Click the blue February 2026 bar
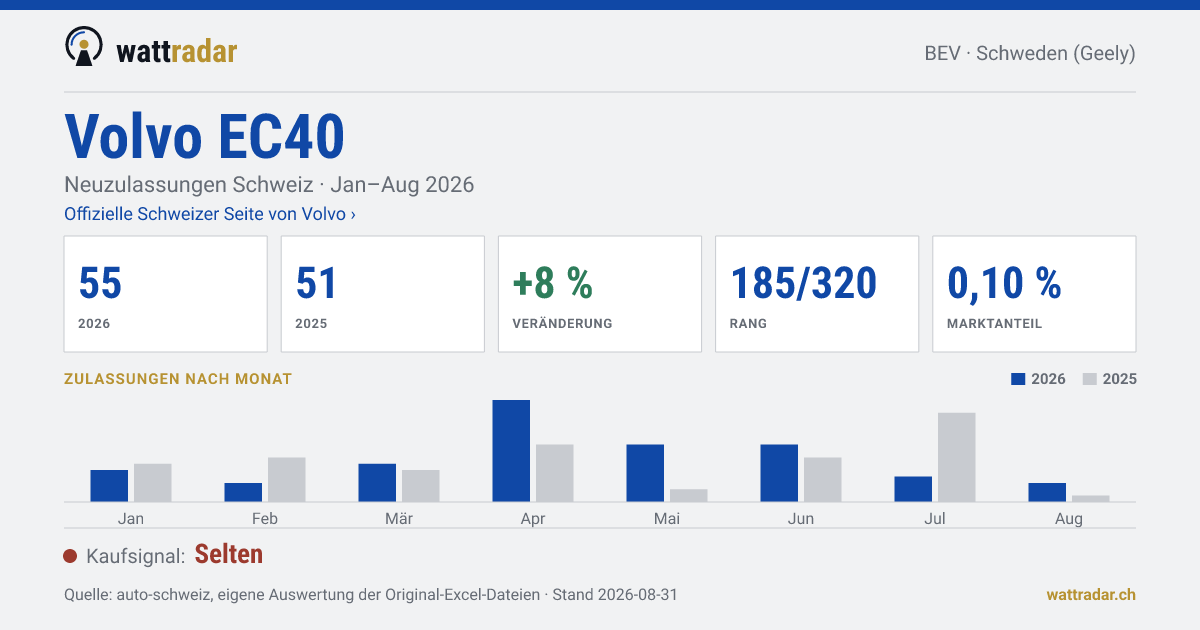Screen dimensions: 1200x630 243,492
